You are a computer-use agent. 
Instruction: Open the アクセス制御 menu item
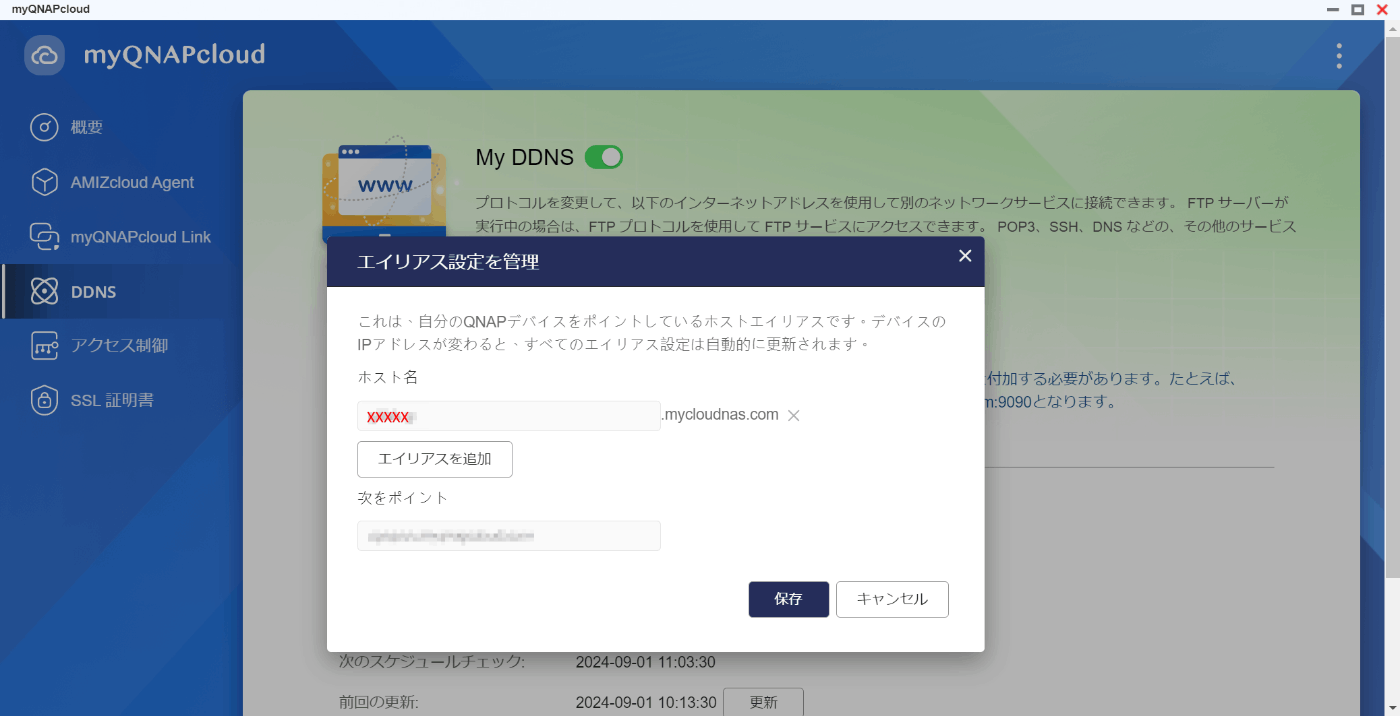tap(121, 346)
